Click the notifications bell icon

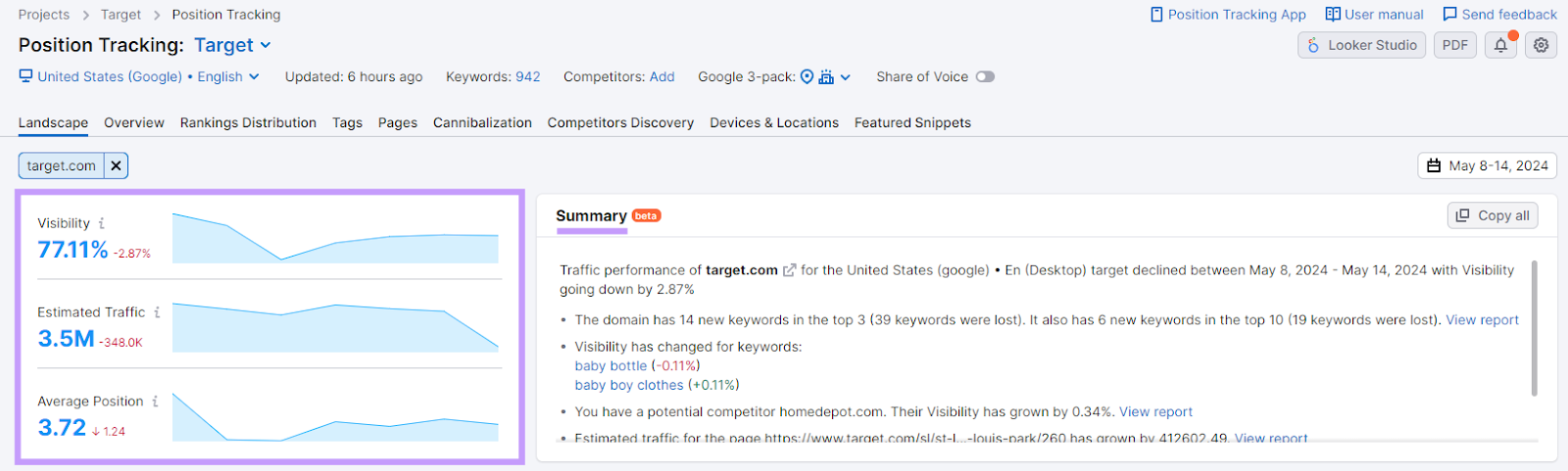pyautogui.click(x=1500, y=45)
